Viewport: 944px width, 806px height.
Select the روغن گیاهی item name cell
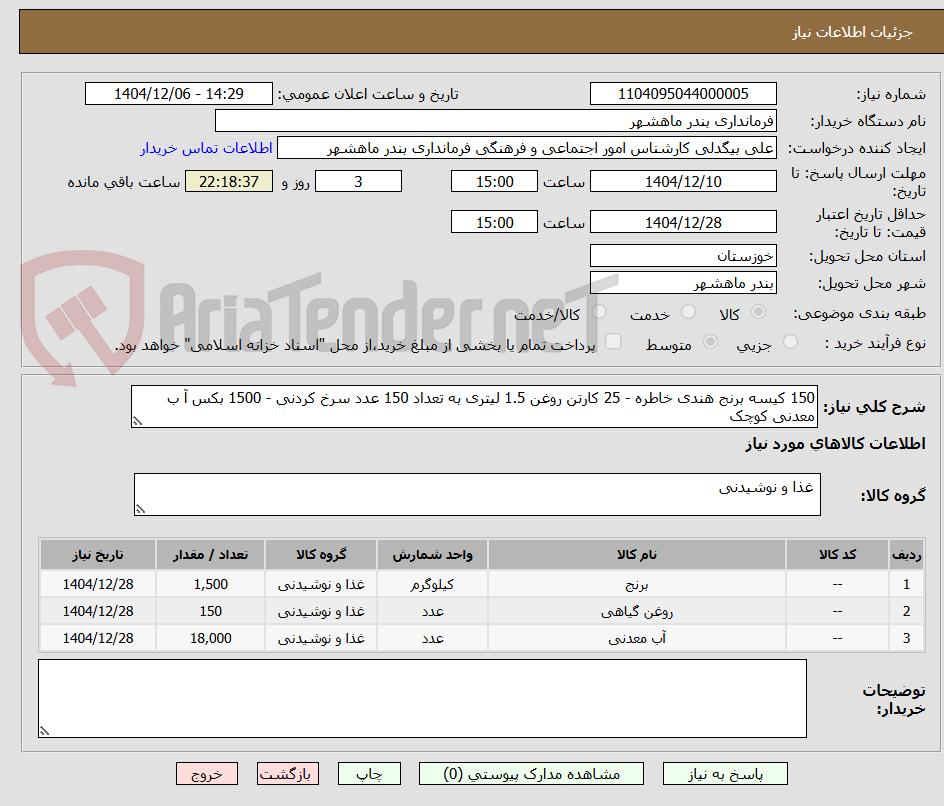tap(637, 611)
